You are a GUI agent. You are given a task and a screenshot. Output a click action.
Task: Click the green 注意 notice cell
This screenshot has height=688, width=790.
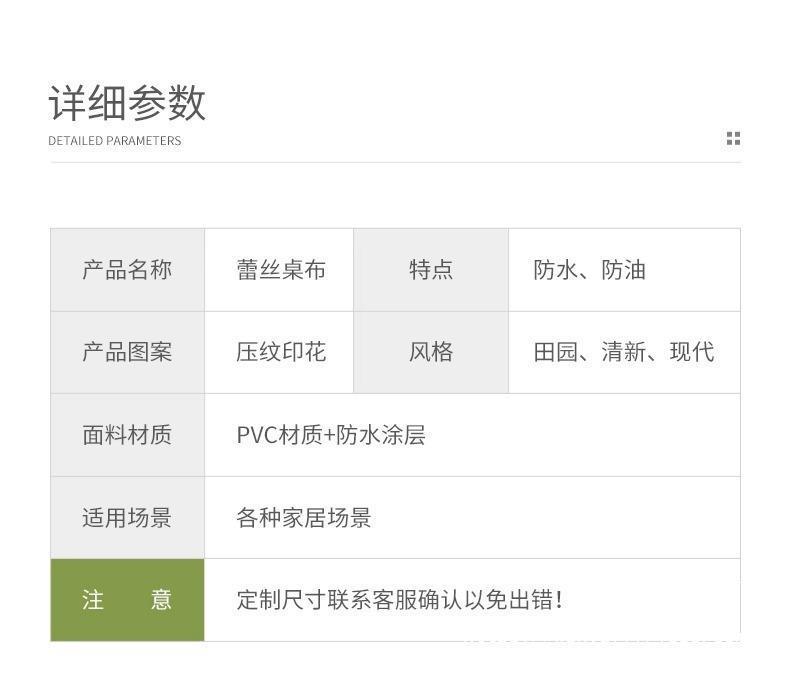tap(127, 600)
